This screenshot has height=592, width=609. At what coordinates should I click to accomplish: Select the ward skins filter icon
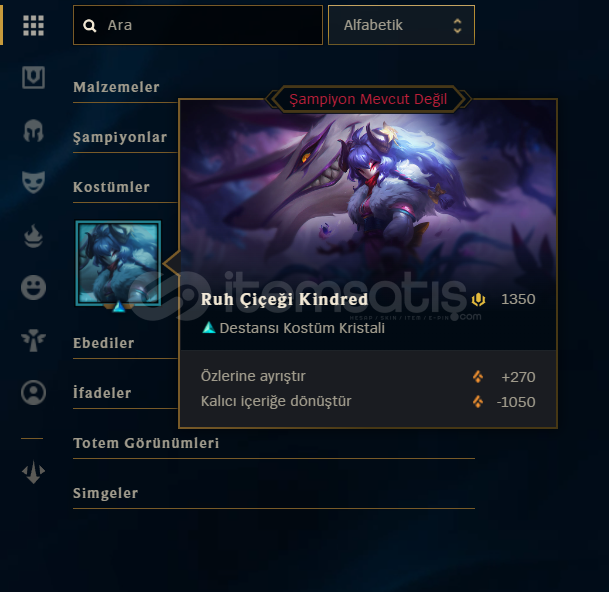[x=33, y=340]
